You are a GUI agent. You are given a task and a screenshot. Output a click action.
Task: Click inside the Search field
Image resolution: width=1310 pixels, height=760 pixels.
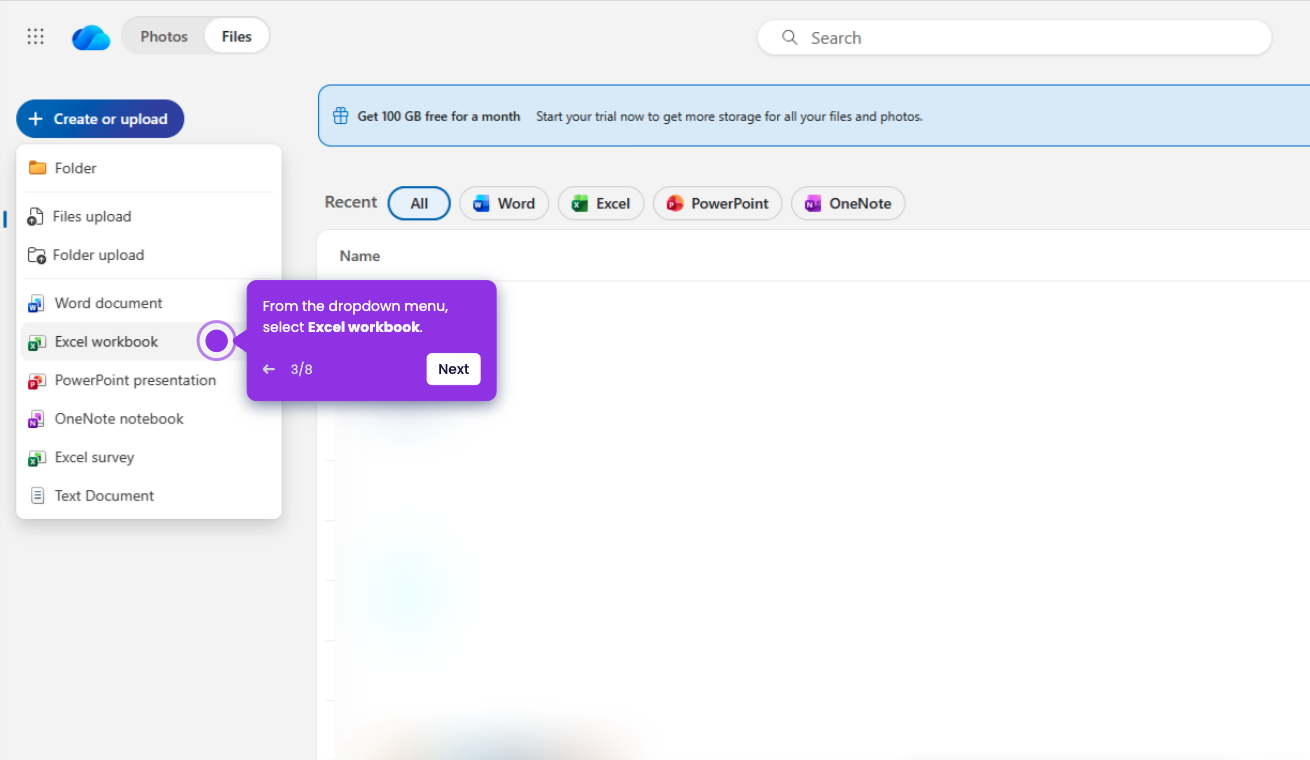tap(1014, 38)
